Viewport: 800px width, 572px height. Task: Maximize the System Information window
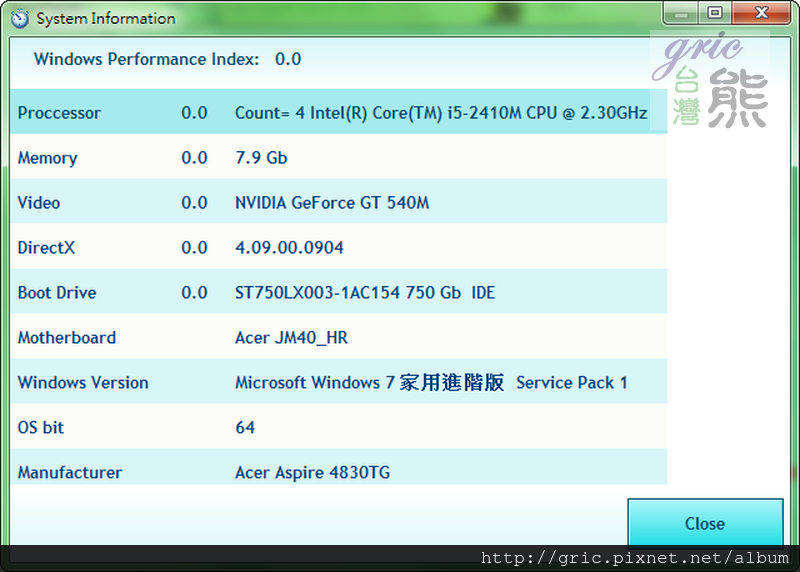pos(715,13)
